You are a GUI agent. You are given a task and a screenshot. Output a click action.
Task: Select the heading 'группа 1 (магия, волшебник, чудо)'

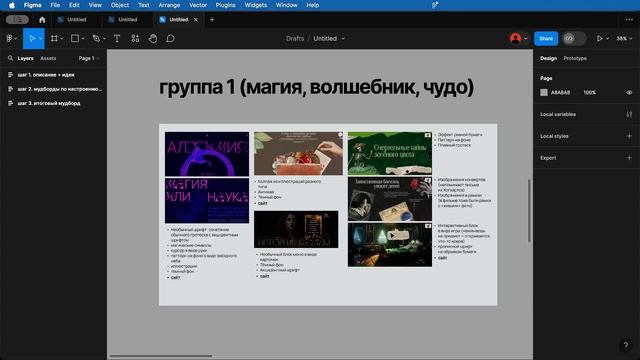316,87
